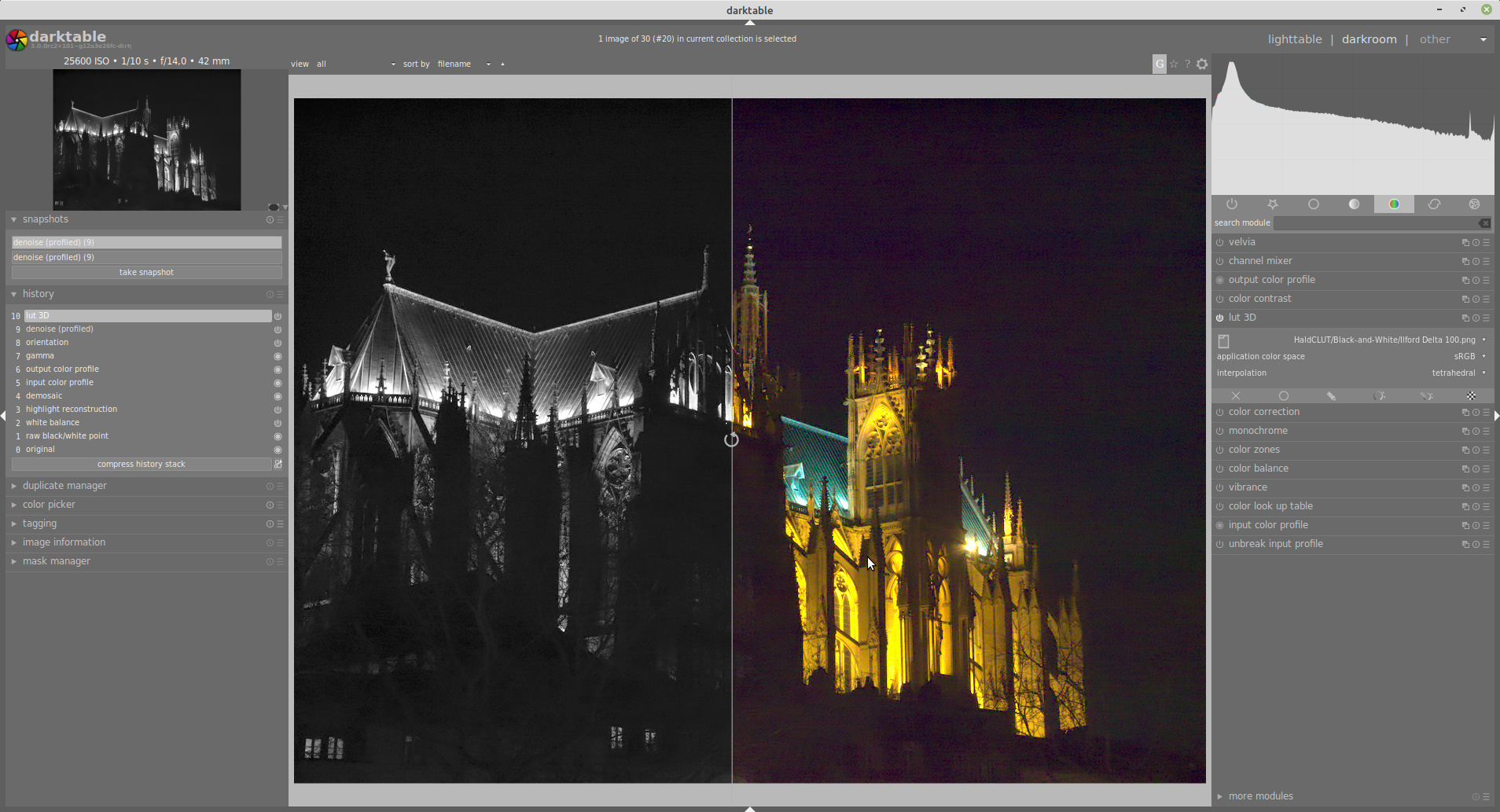This screenshot has width=1500, height=812.
Task: Open presets menu for lut 3D module
Action: click(x=1486, y=318)
